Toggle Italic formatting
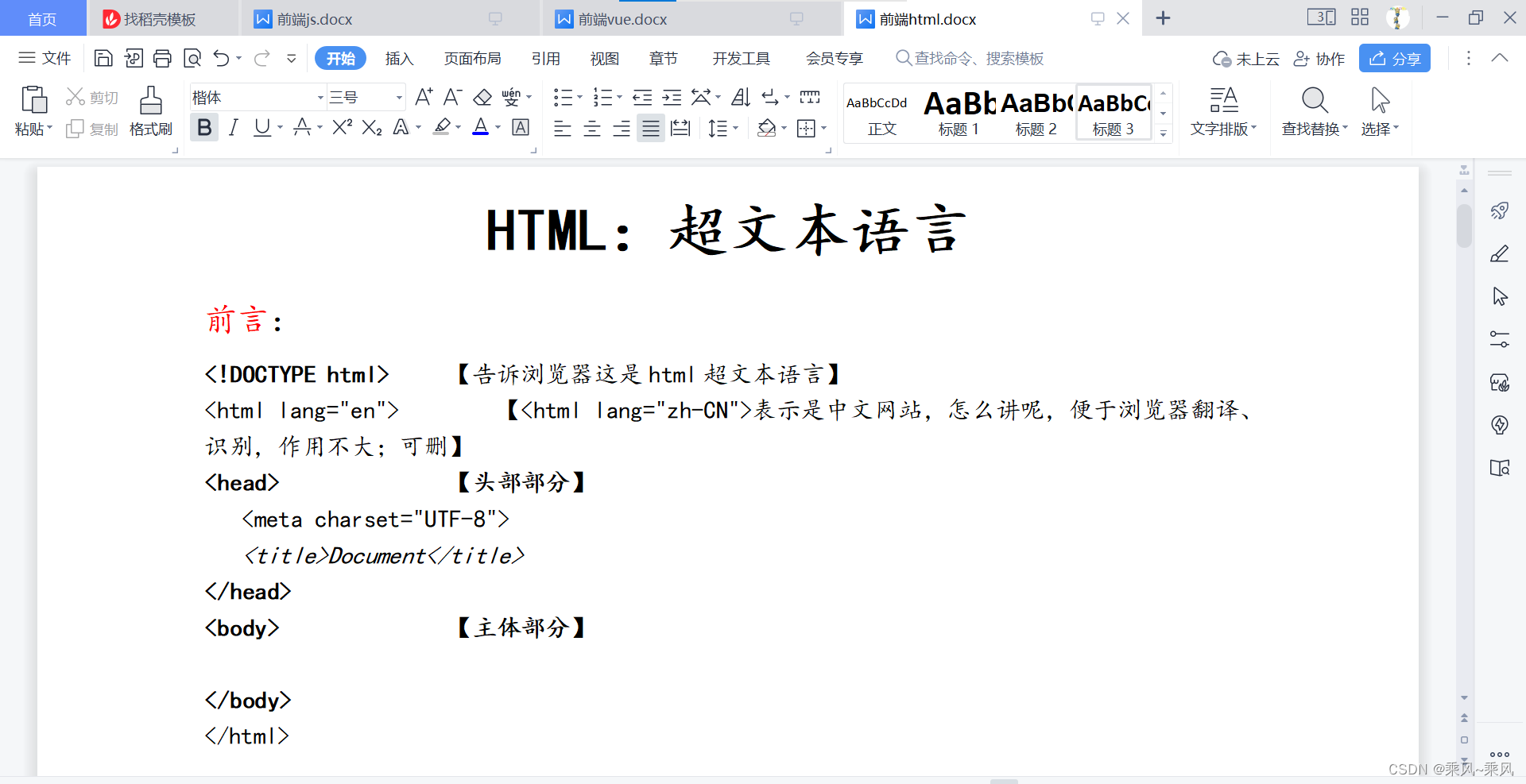The width and height of the screenshot is (1526, 784). pos(234,127)
